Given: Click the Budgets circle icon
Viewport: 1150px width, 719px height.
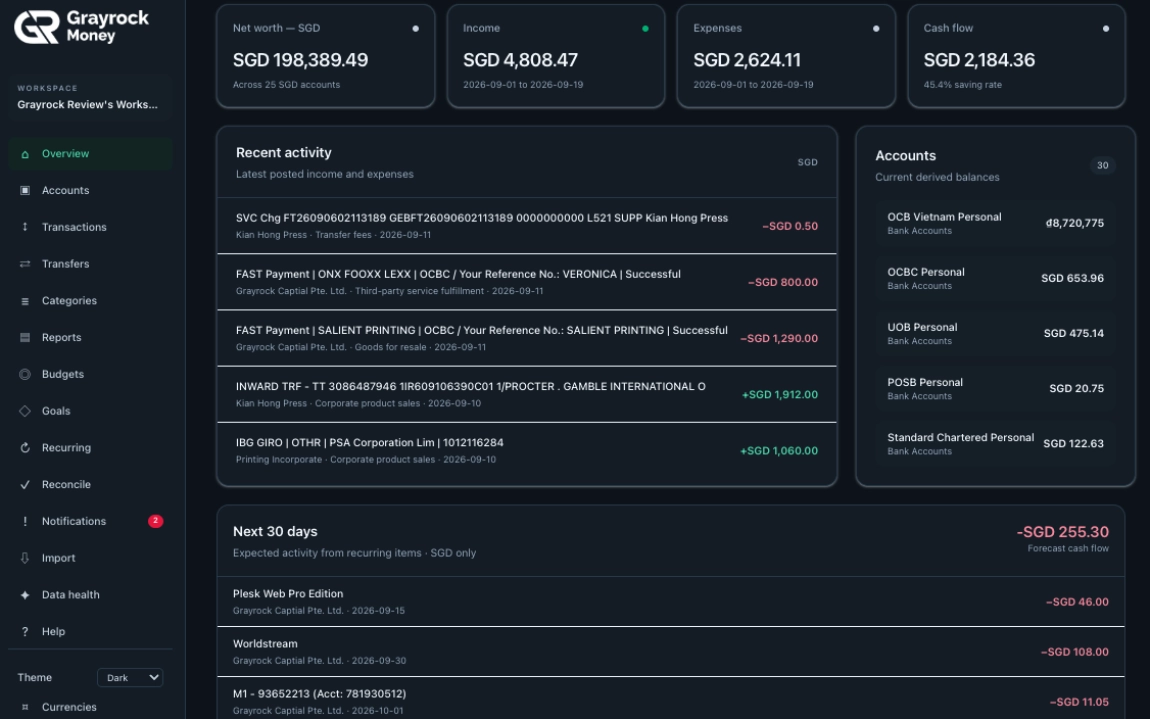Looking at the screenshot, I should [25, 374].
